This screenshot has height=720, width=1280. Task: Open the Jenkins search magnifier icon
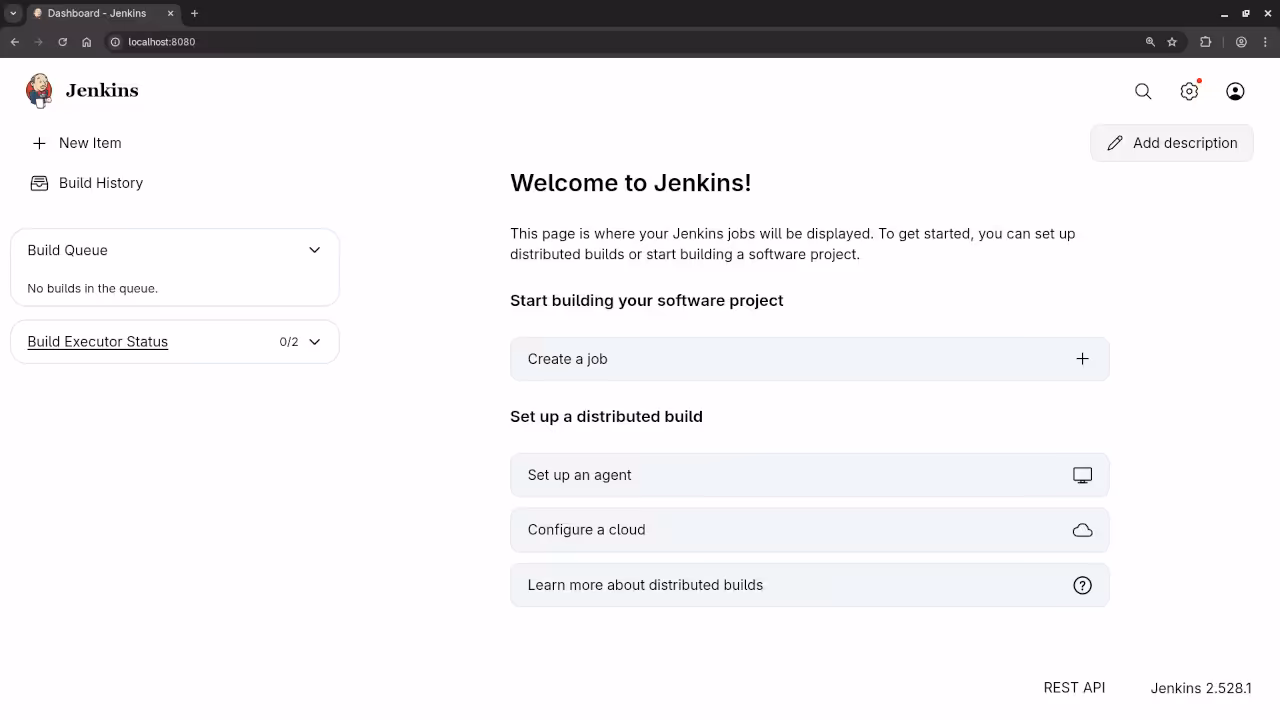pos(1143,91)
